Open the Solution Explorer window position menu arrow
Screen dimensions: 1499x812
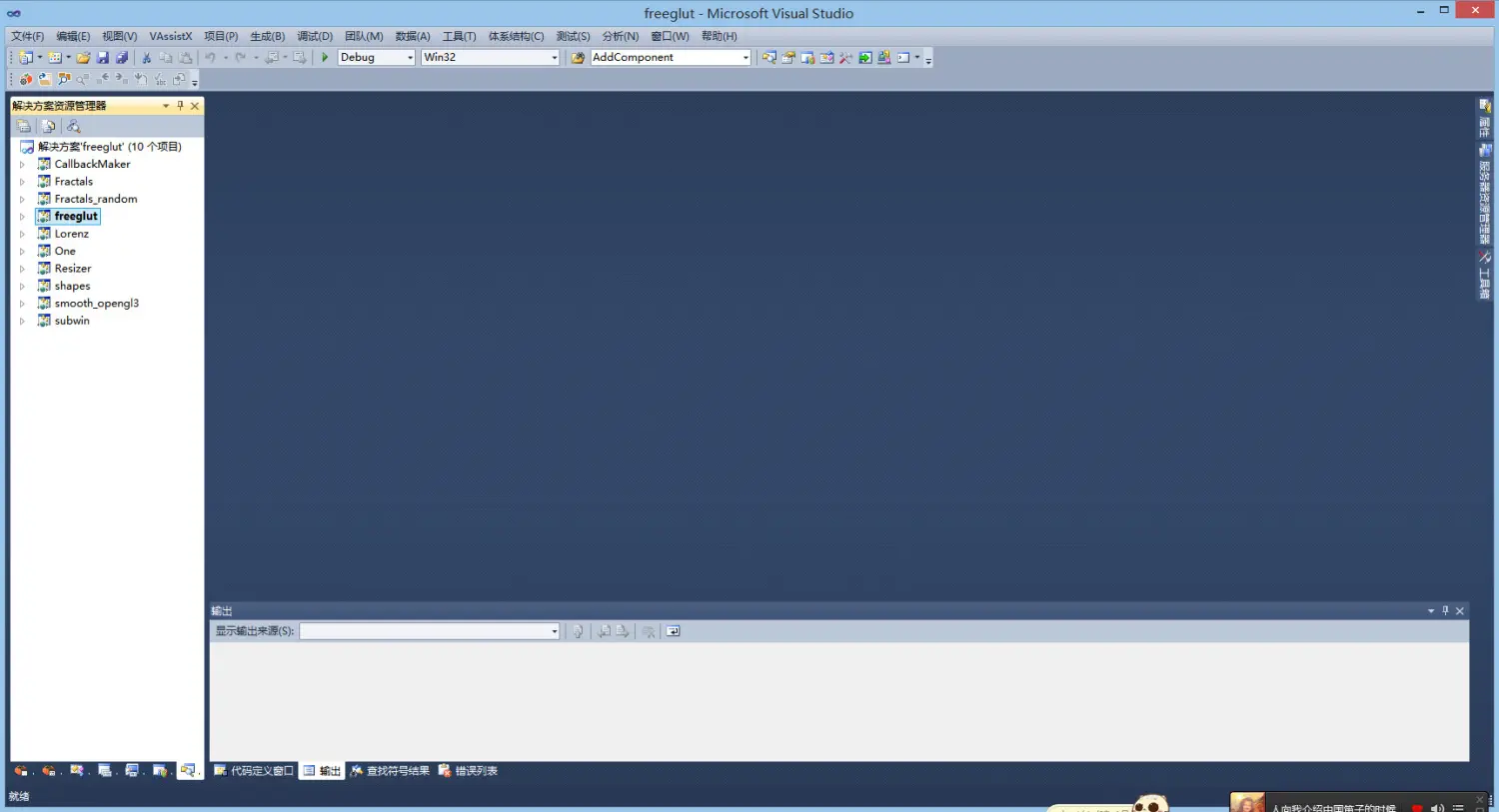pyautogui.click(x=166, y=105)
